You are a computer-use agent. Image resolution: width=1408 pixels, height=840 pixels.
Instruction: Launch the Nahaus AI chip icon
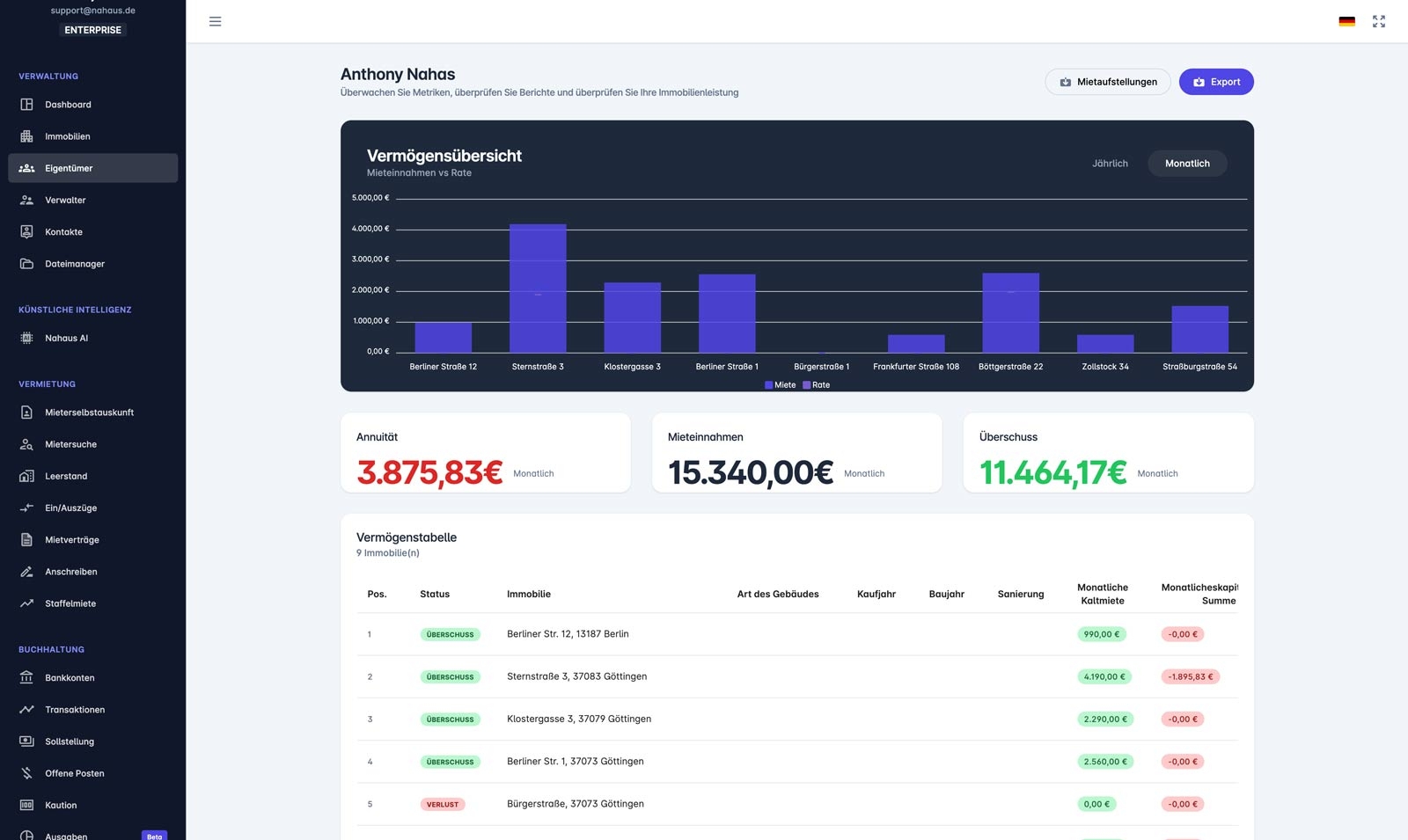26,338
